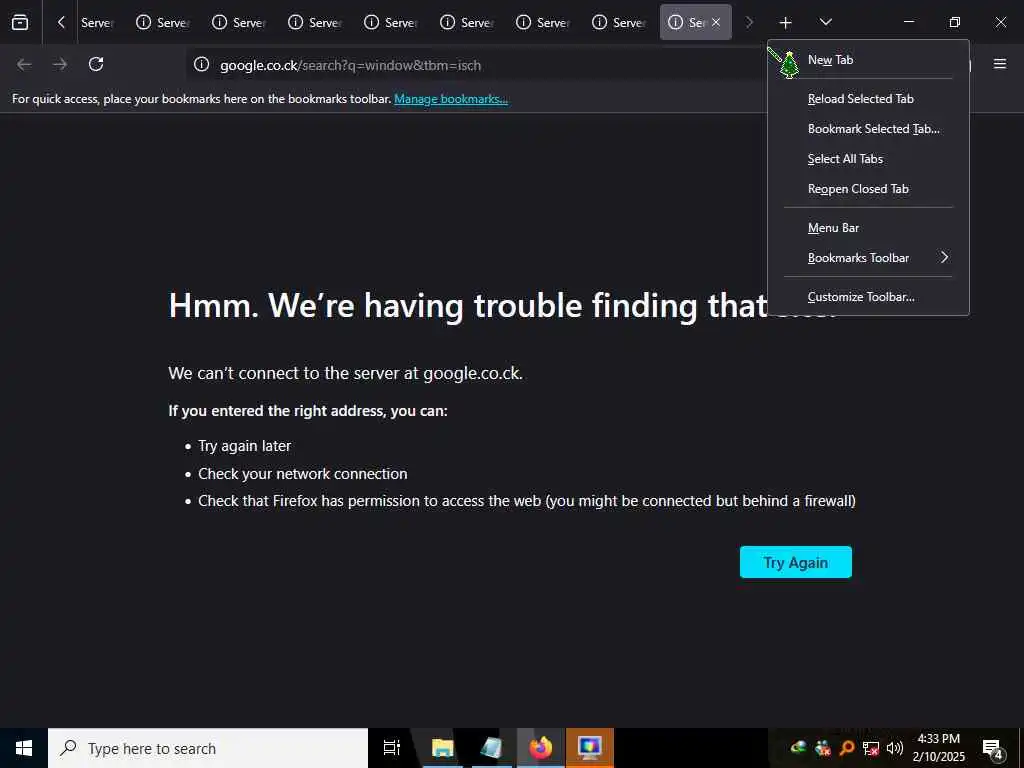Click "Check that Firefox has permission" bullet

click(x=527, y=501)
